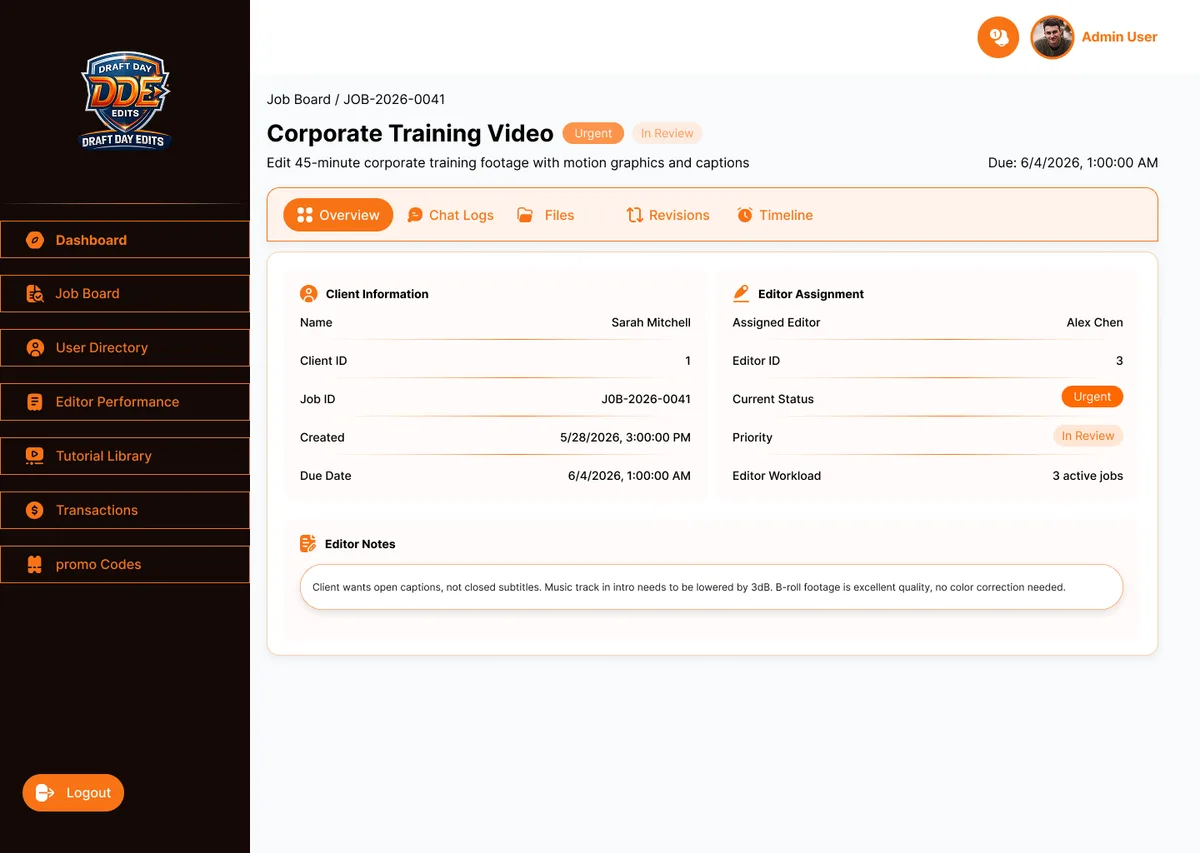Open the Admin User profile avatar
Screen dimensions: 1200x853
point(1052,37)
